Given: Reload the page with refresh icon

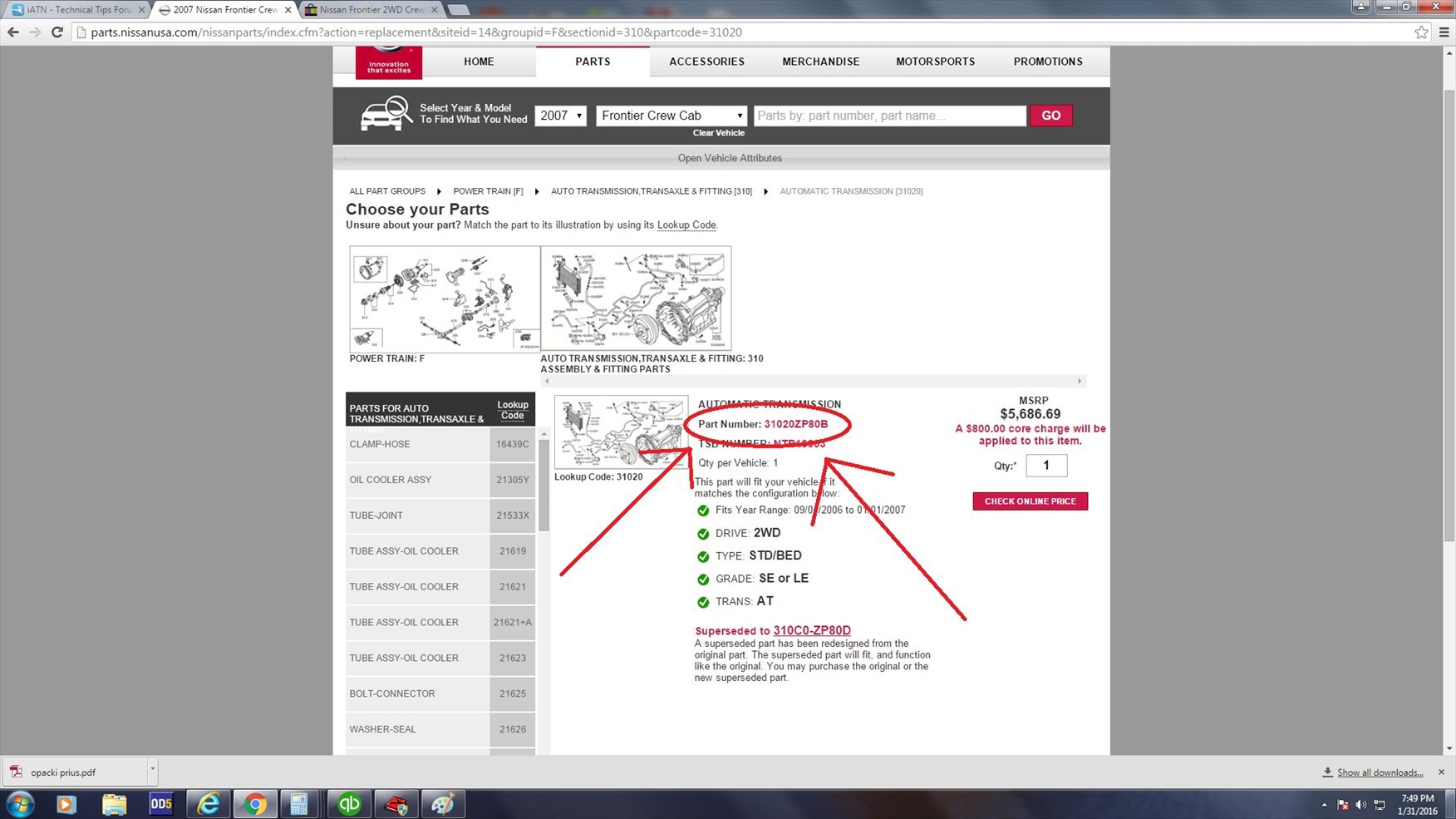Looking at the screenshot, I should coord(57,32).
